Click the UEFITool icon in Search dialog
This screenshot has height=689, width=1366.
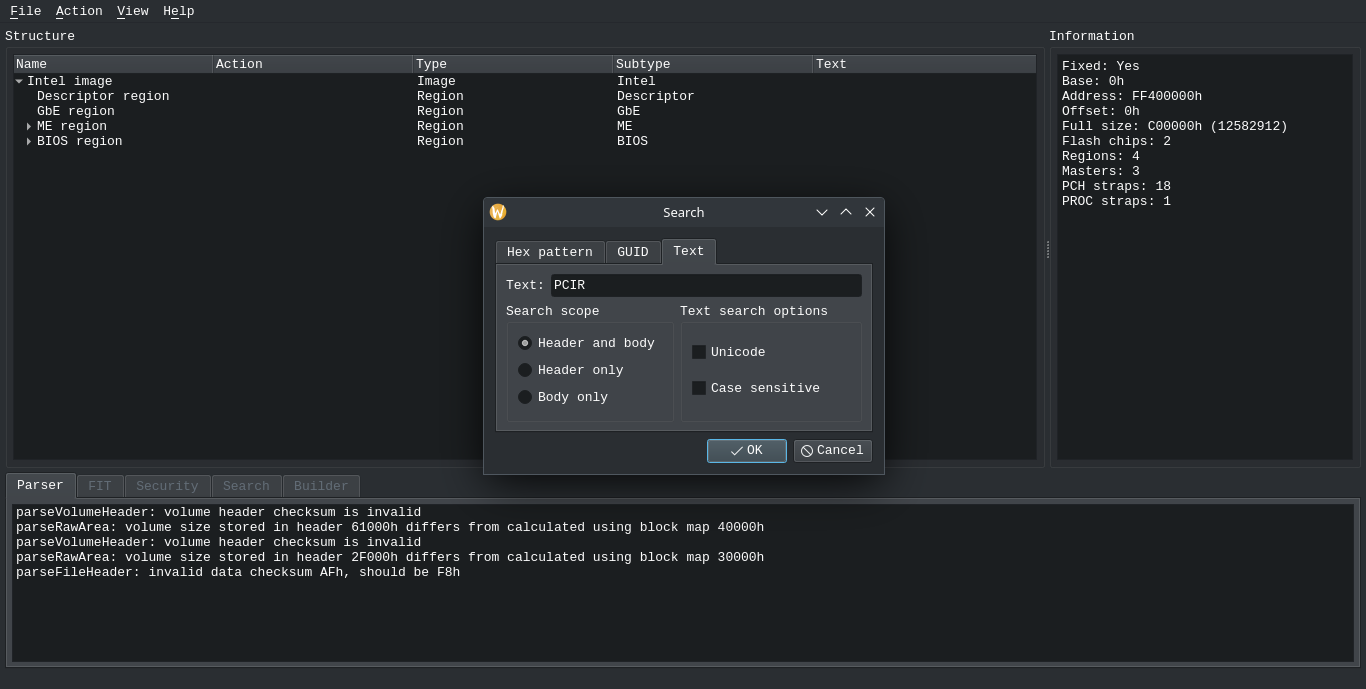[x=498, y=212]
